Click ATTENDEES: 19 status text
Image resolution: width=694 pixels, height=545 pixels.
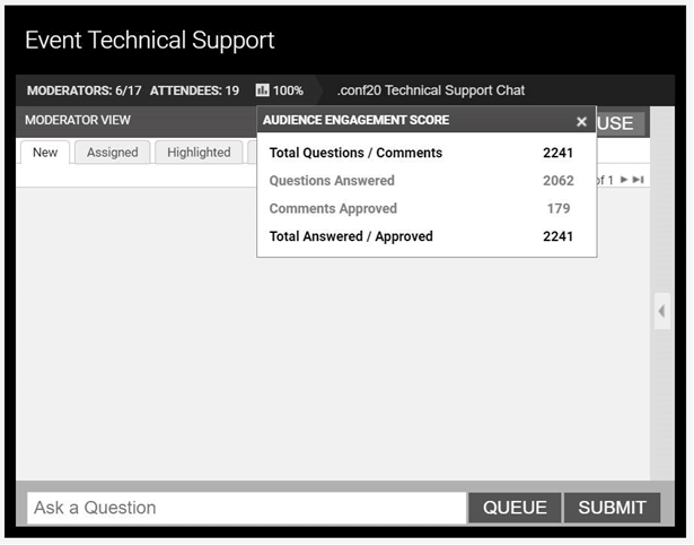coord(194,91)
